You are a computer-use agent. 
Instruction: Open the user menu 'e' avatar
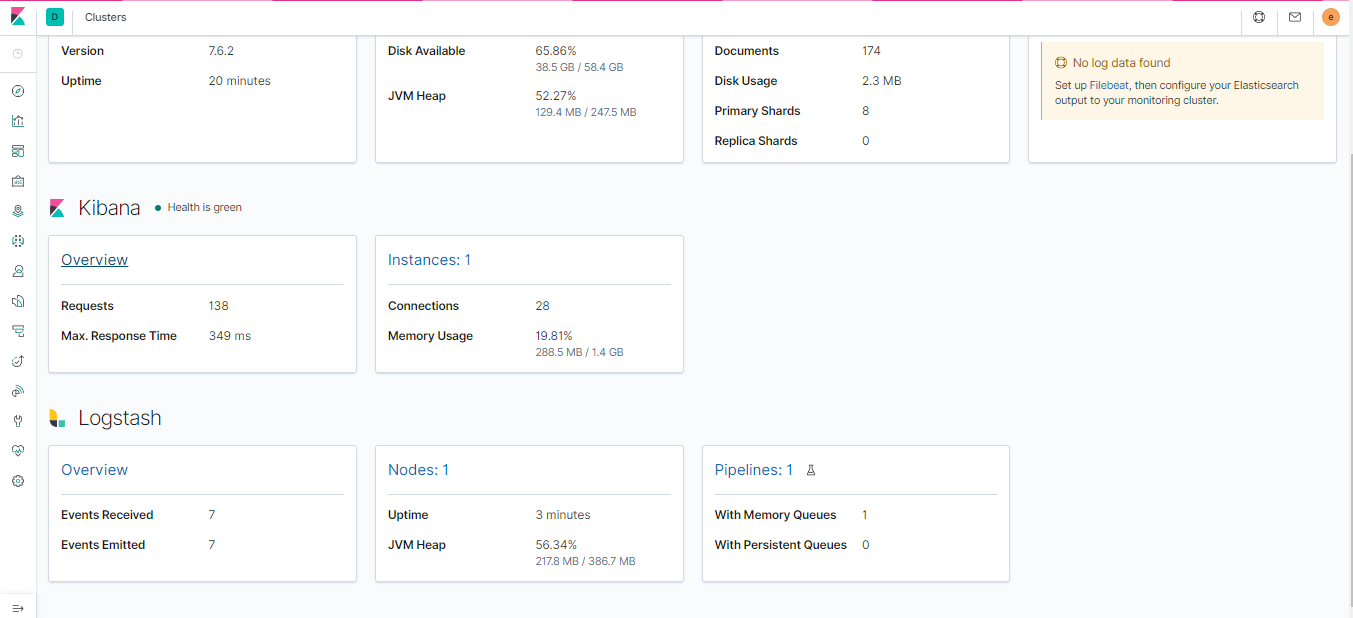[x=1330, y=17]
